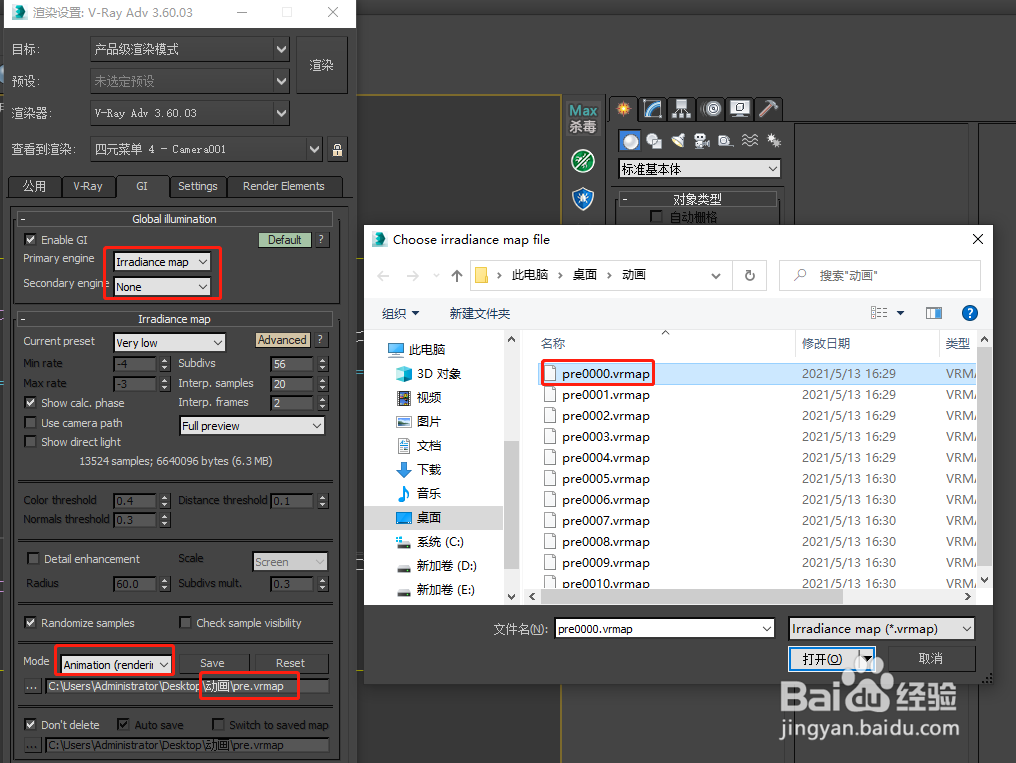1016x763 pixels.
Task: Go up one folder level
Action: pos(457,276)
